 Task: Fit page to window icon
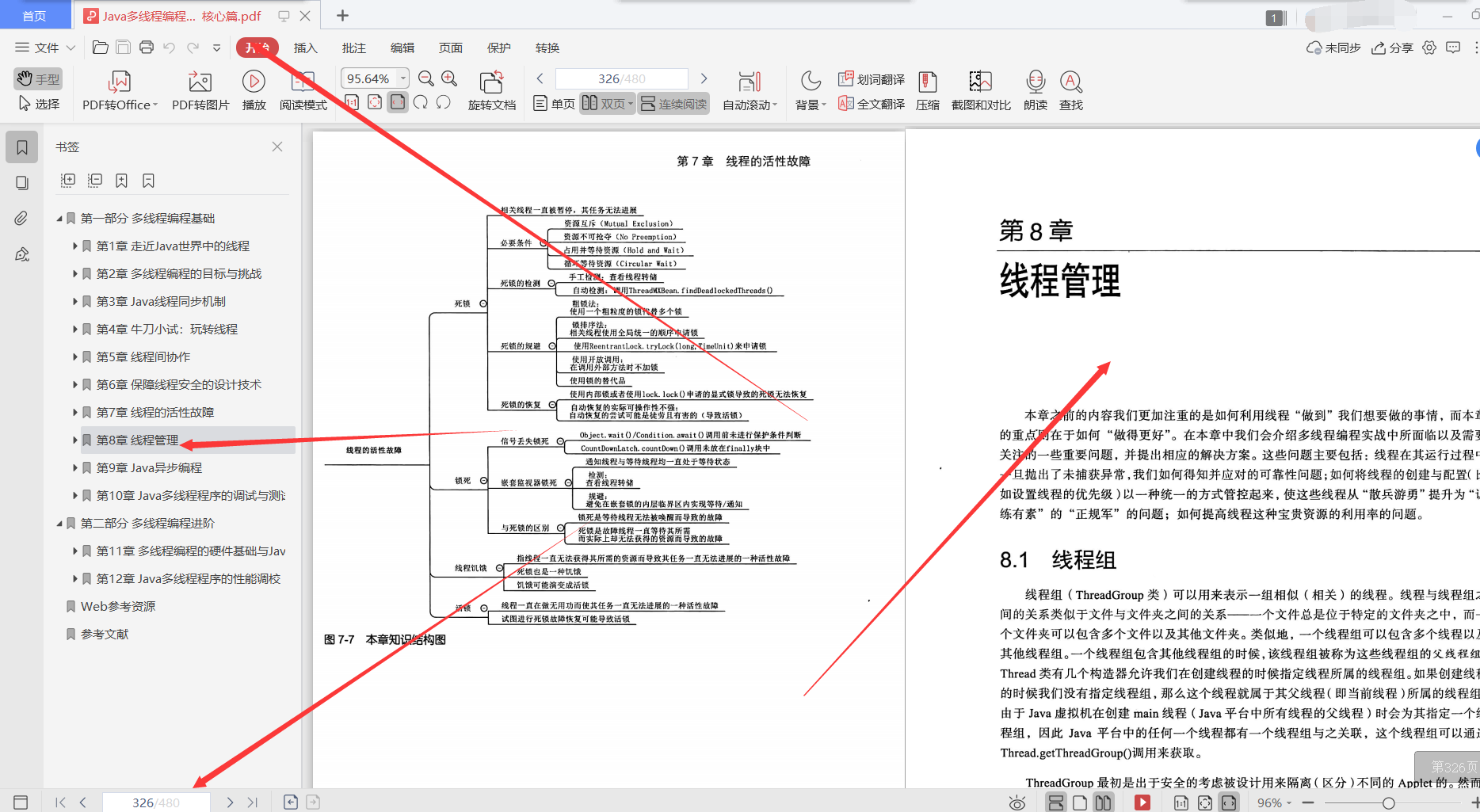(x=375, y=102)
